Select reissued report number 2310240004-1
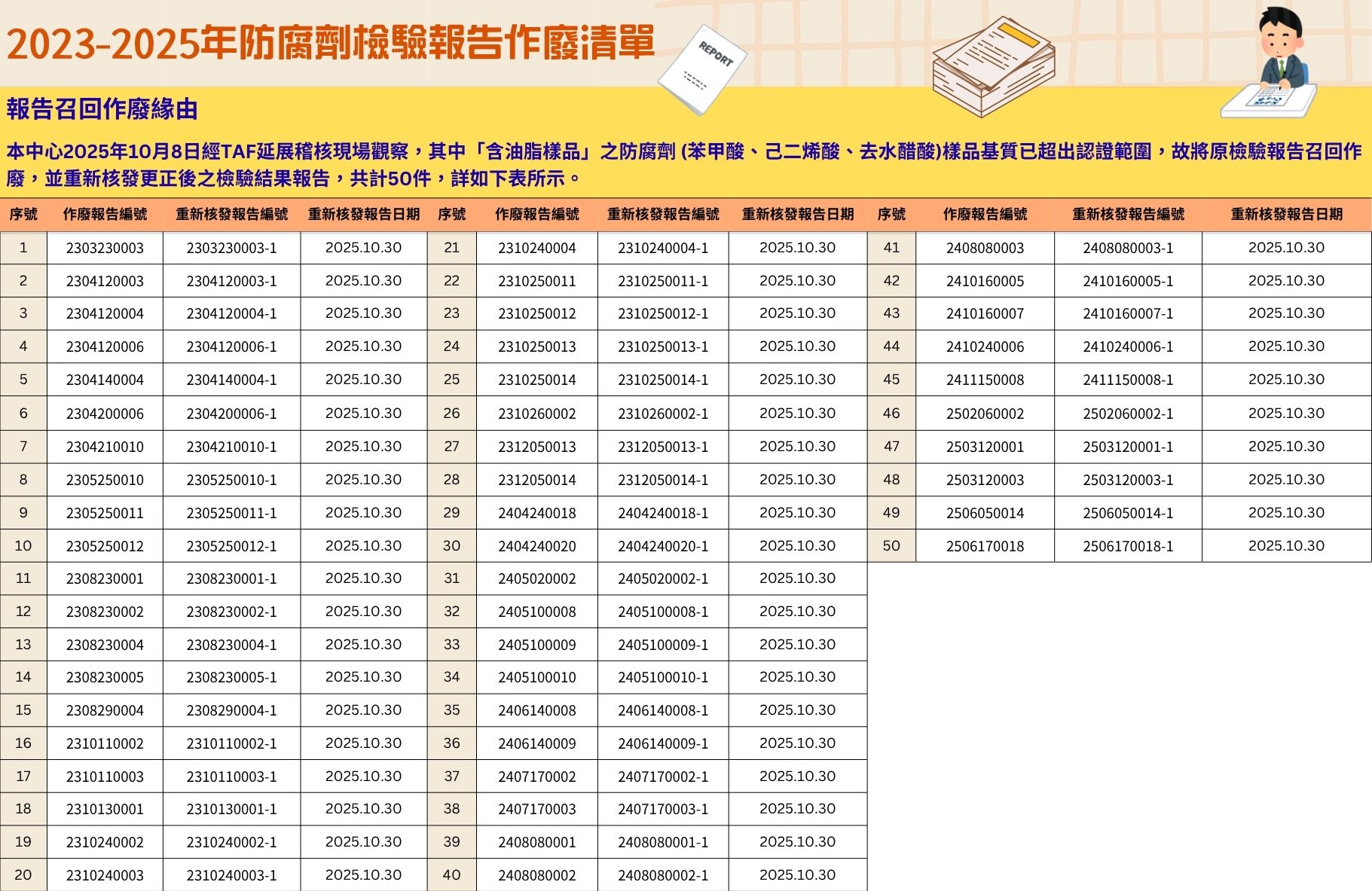This screenshot has height=891, width=1372. coord(663,248)
